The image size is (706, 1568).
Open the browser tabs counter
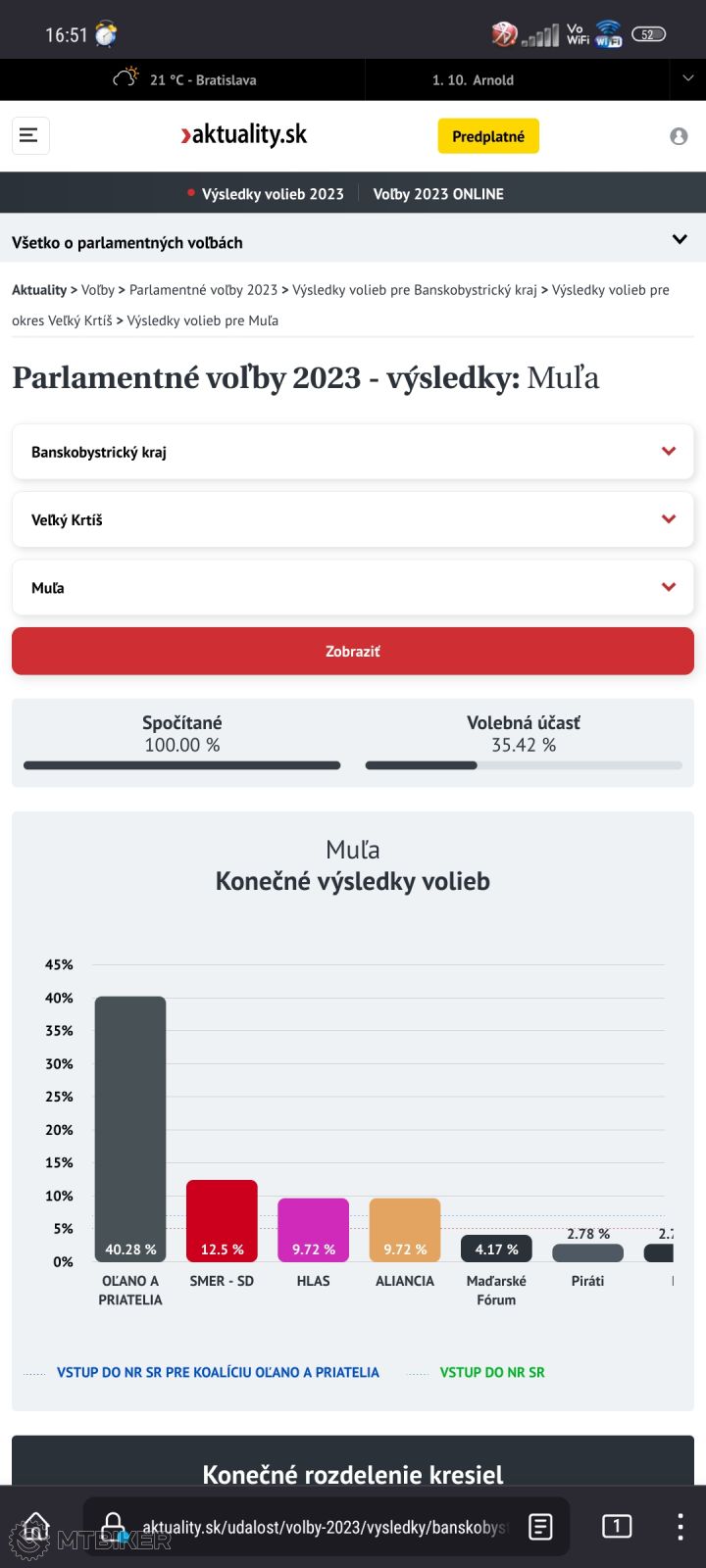(617, 1526)
